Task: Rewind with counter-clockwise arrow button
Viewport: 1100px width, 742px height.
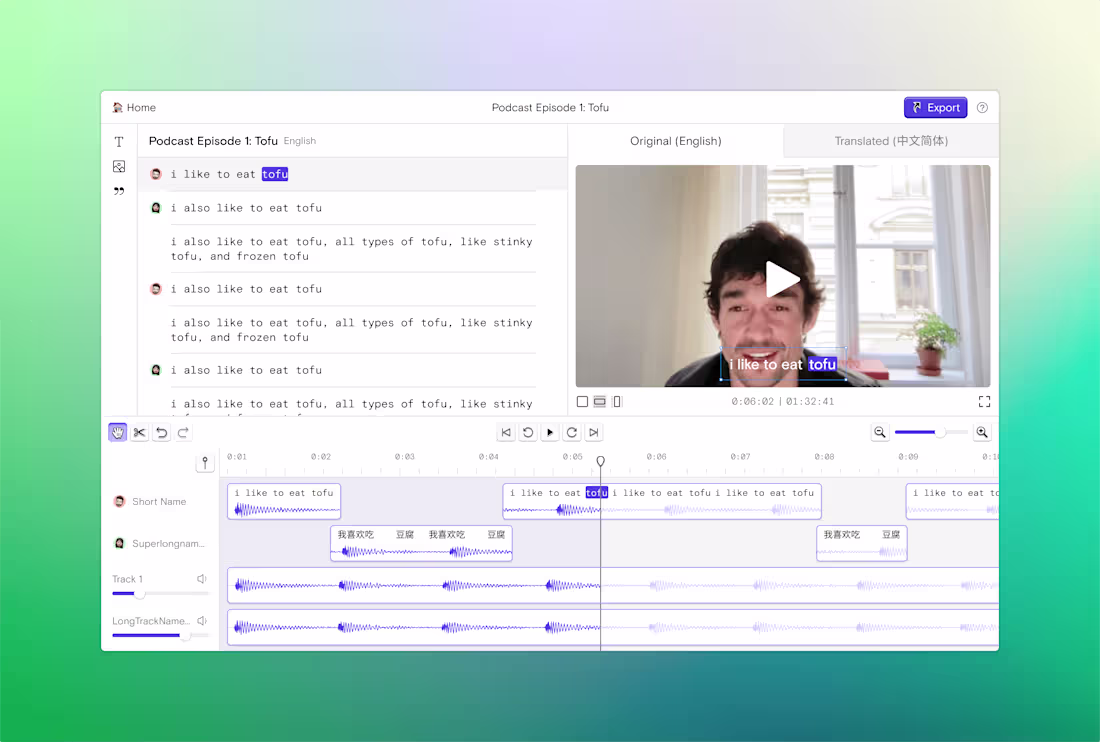Action: pyautogui.click(x=528, y=432)
